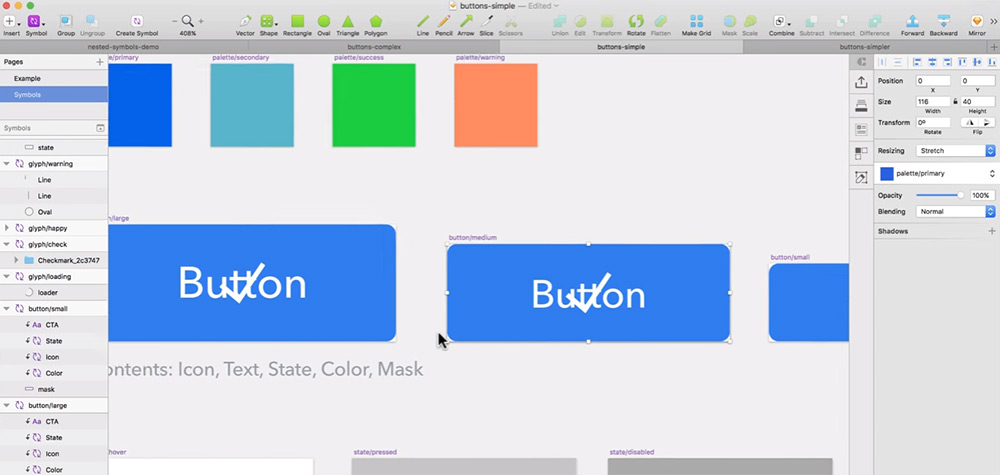Image resolution: width=1000 pixels, height=475 pixels.
Task: Open the Resizing Stretch dropdown
Action: (x=955, y=151)
